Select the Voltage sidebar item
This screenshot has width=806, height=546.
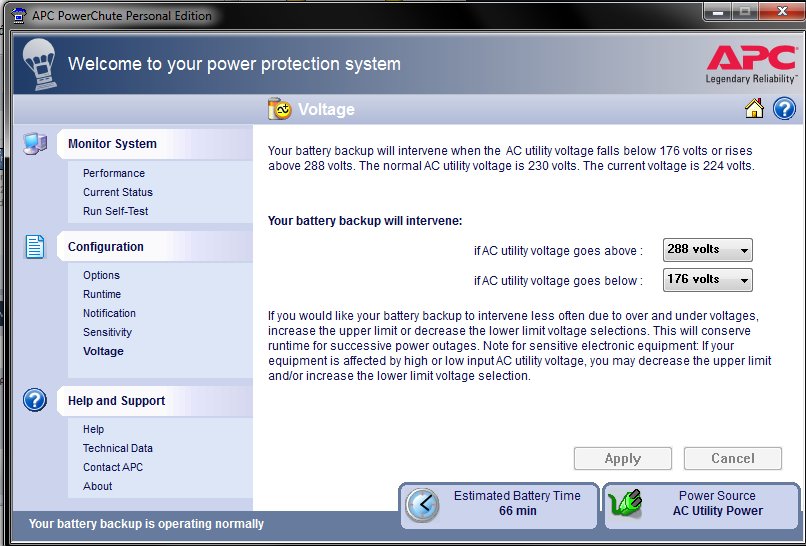[103, 351]
